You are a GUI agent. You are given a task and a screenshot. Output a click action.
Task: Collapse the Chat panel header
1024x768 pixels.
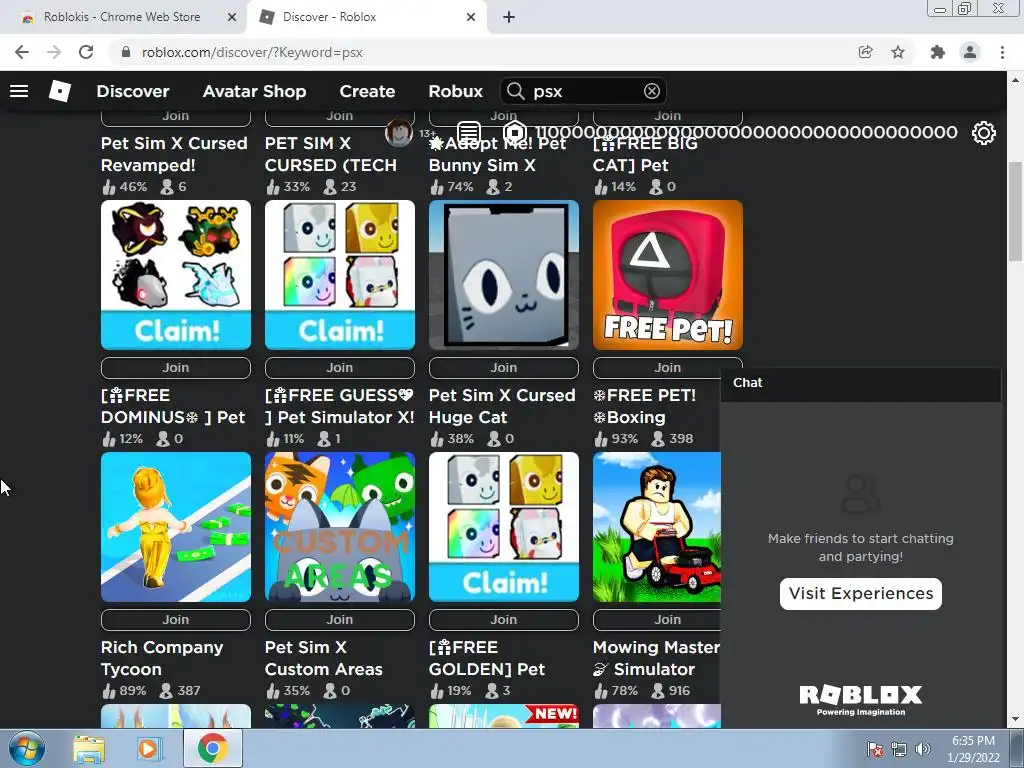(861, 383)
